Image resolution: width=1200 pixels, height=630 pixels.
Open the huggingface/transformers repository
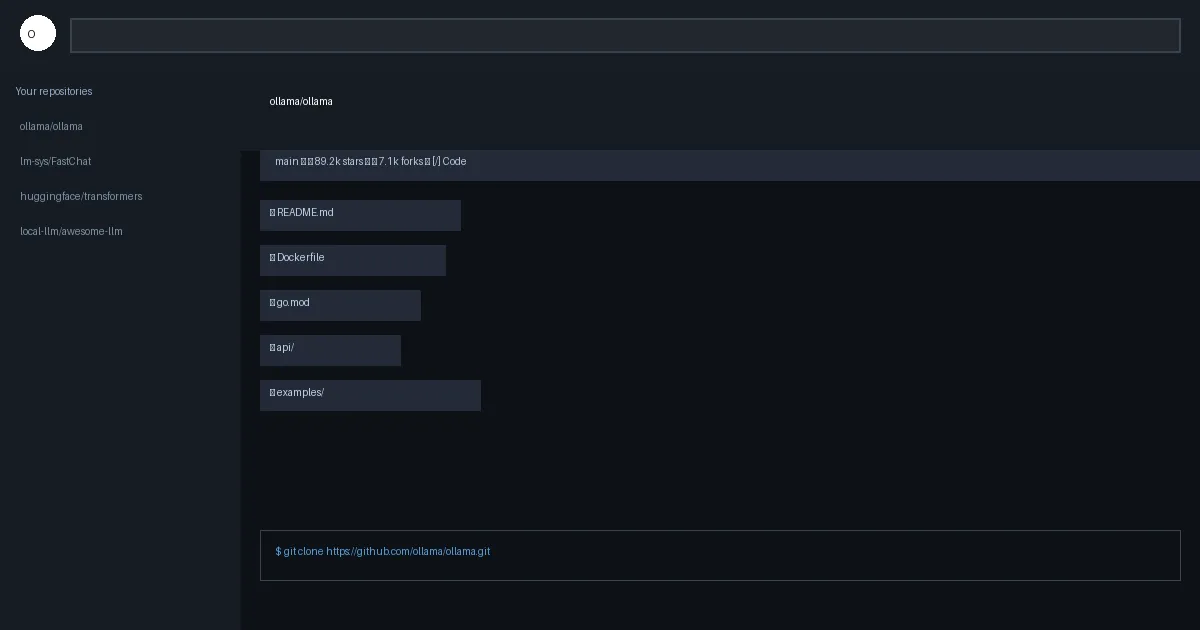pos(81,196)
